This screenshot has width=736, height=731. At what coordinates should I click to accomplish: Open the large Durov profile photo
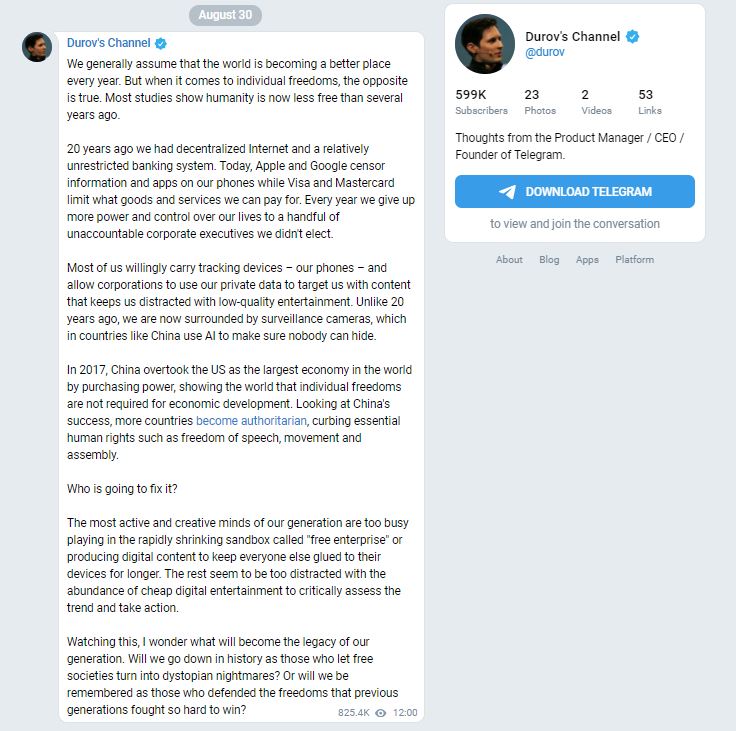coord(485,44)
